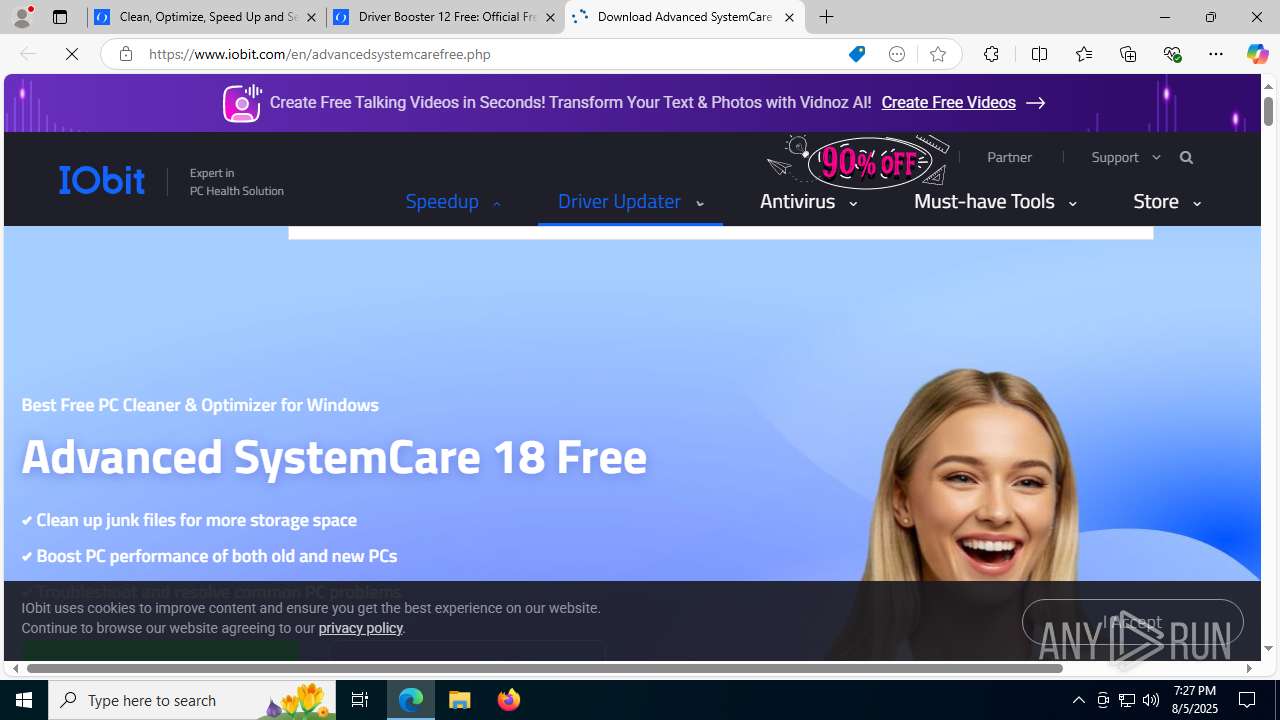Open the shopping price tag icon
The image size is (1280, 720).
[x=857, y=54]
